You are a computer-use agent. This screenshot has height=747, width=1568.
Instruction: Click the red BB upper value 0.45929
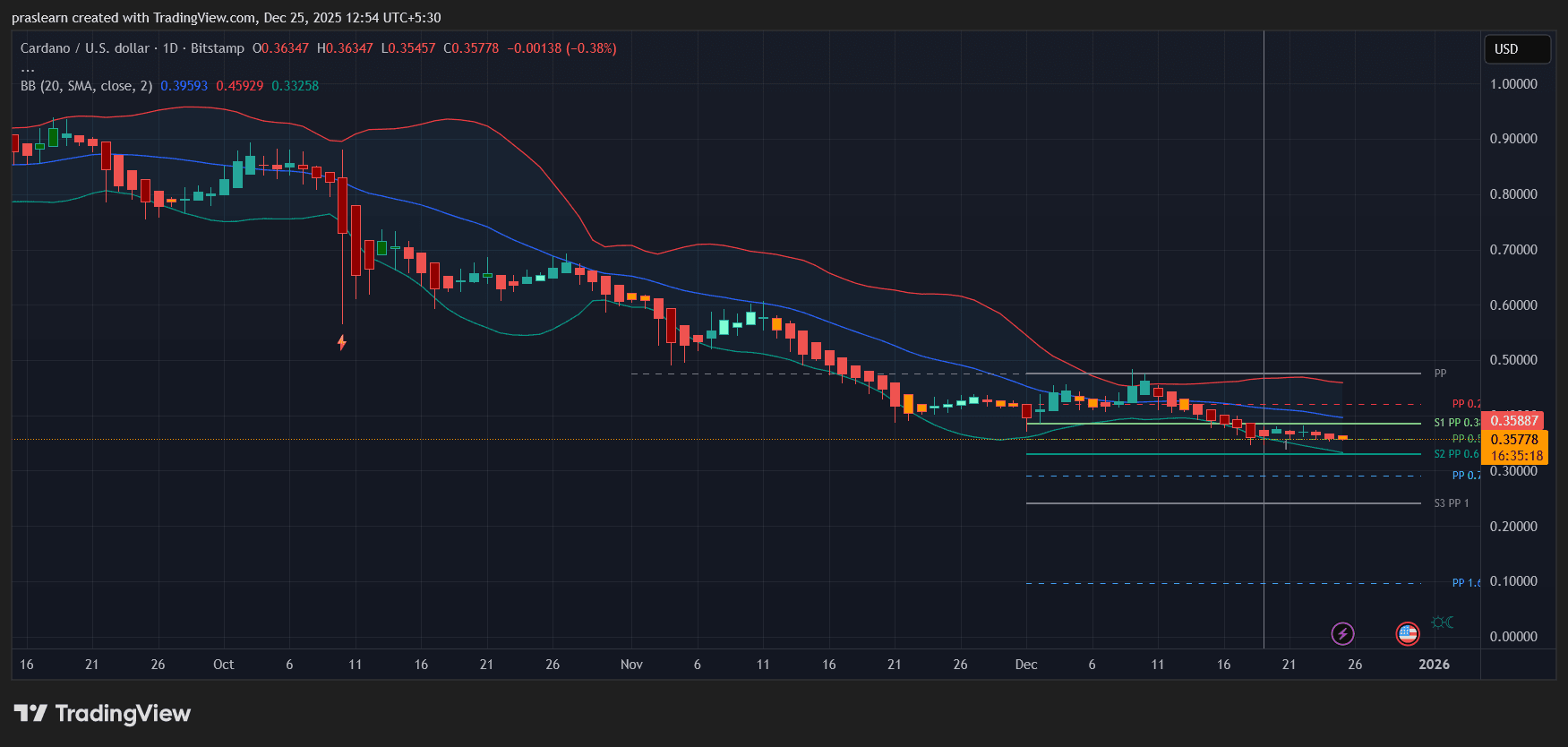[239, 86]
